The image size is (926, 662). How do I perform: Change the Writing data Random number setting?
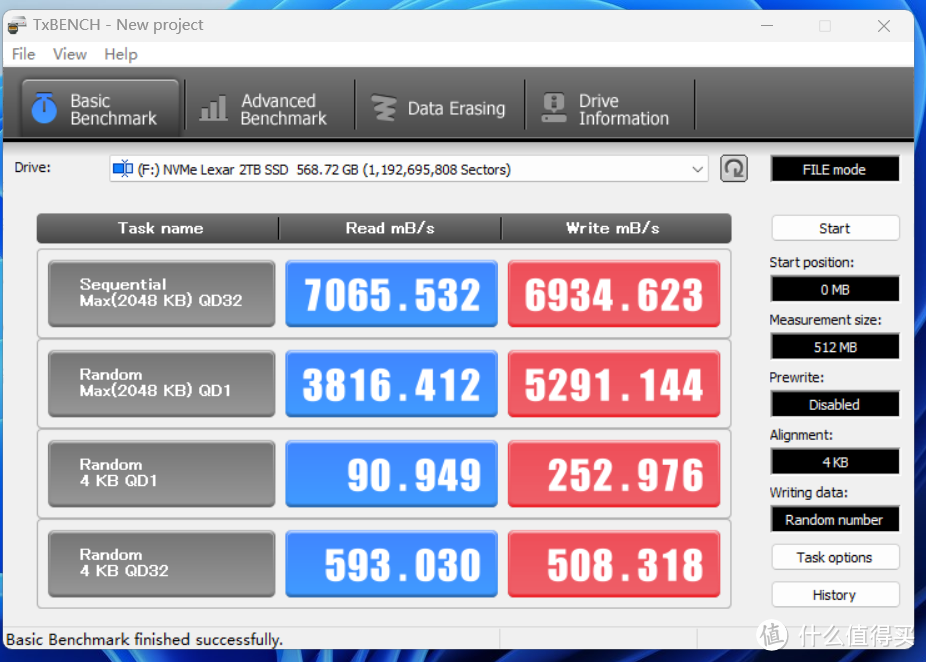(835, 520)
